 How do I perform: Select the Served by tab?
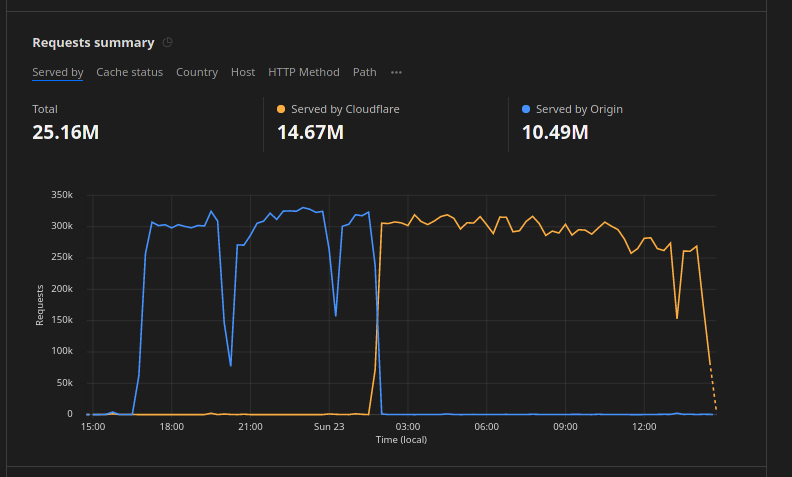(57, 72)
